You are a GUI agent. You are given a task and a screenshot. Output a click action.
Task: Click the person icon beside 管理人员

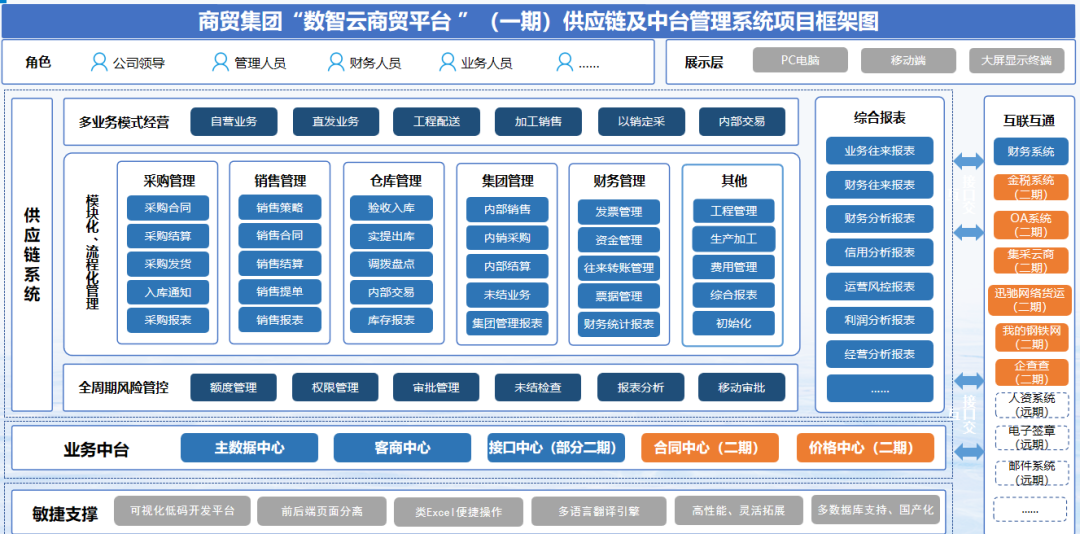(x=220, y=63)
